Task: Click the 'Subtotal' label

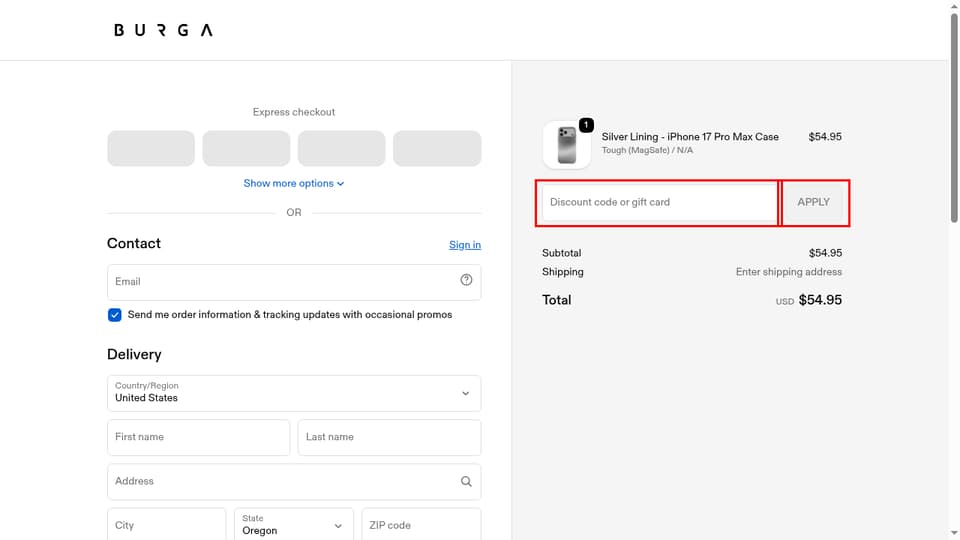Action: [561, 253]
